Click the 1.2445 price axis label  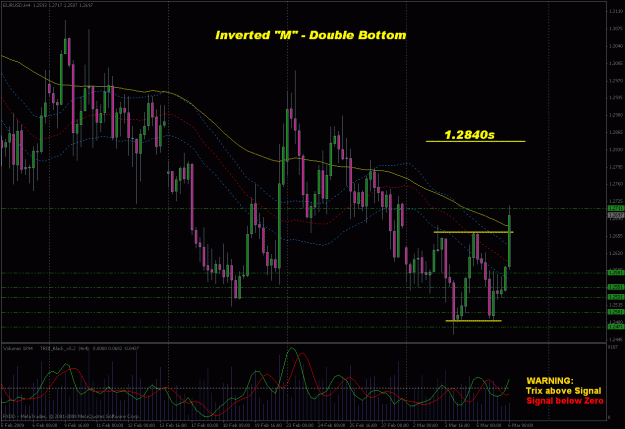[x=616, y=340]
